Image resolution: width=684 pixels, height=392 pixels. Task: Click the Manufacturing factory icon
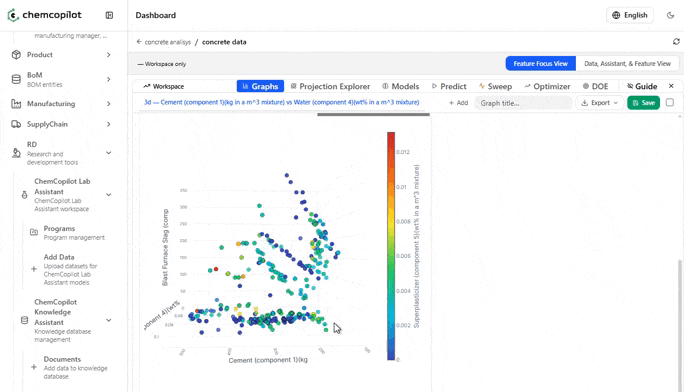coord(16,104)
